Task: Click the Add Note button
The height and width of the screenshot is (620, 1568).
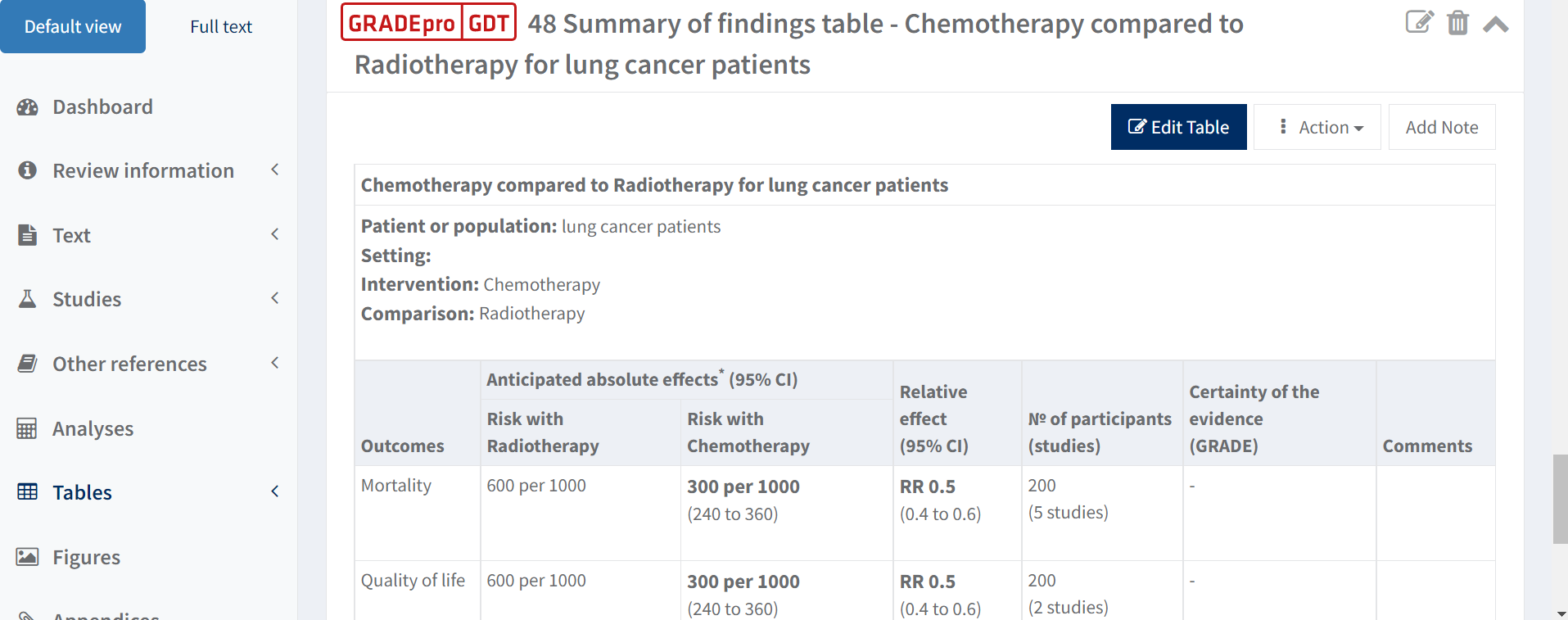Action: tap(1441, 127)
